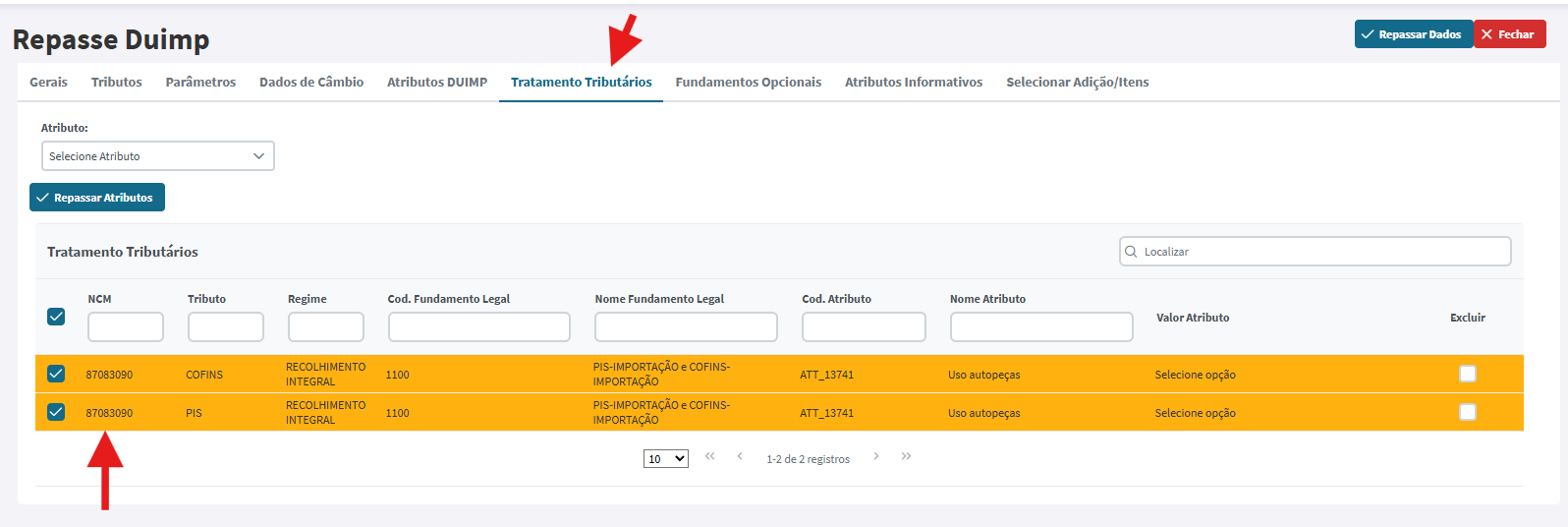The width and height of the screenshot is (1568, 527).
Task: Open the Gerais tab
Action: [48, 82]
